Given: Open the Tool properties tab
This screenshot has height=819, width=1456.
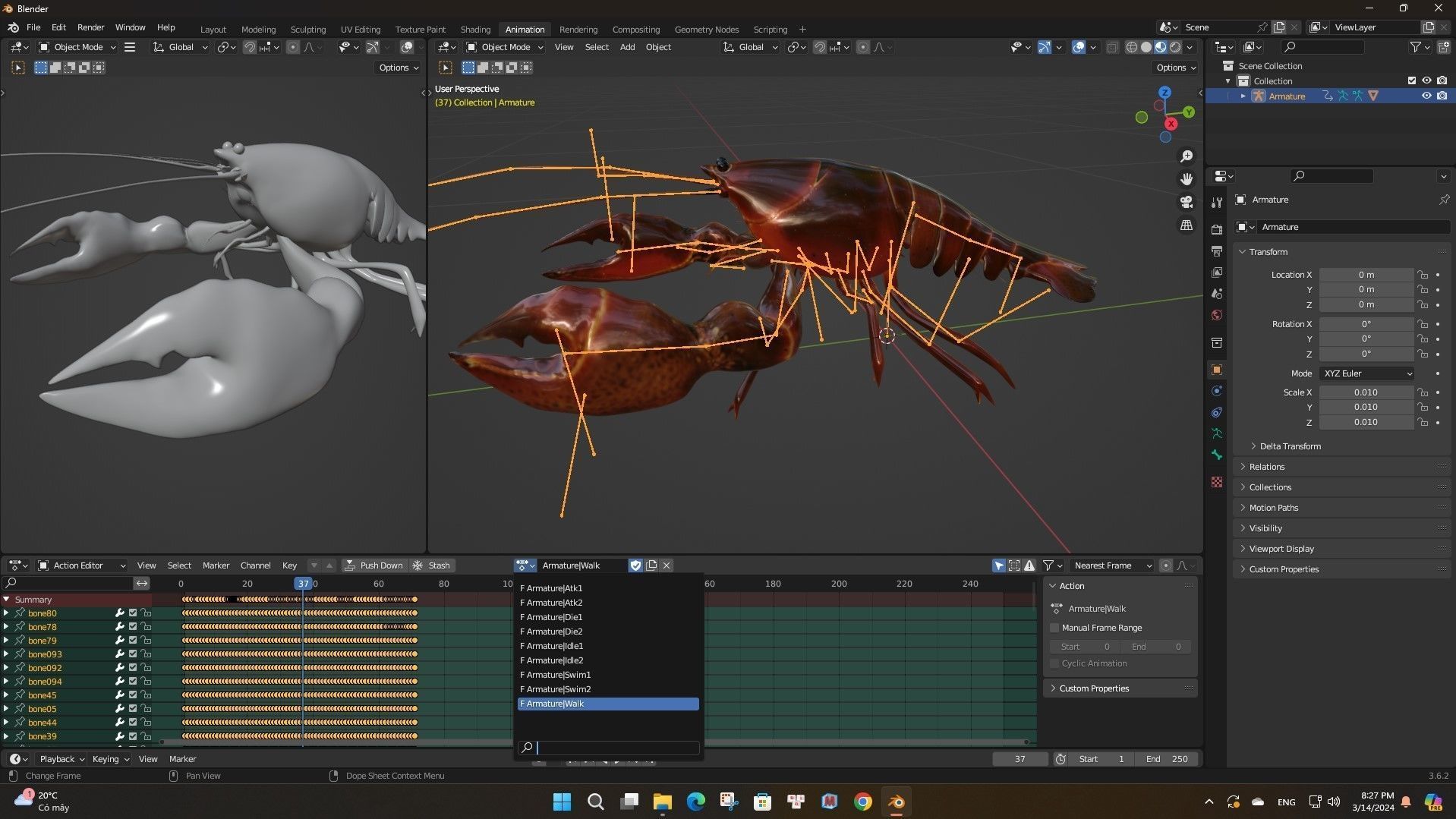Looking at the screenshot, I should 1217,203.
